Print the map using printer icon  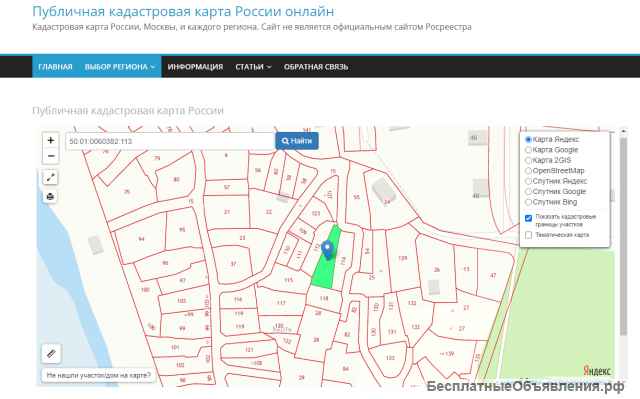coord(51,197)
